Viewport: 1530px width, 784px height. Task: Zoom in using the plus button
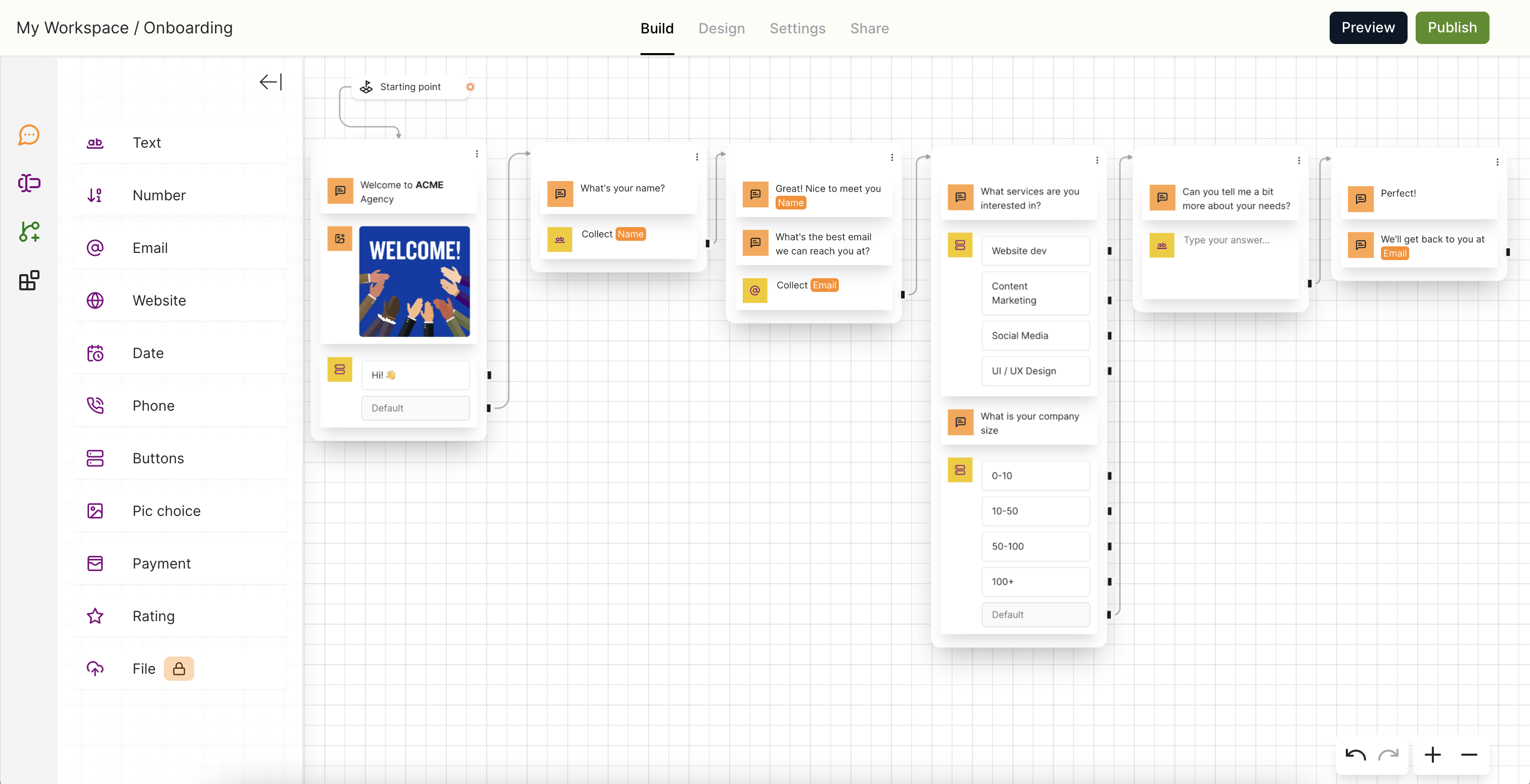(1432, 755)
